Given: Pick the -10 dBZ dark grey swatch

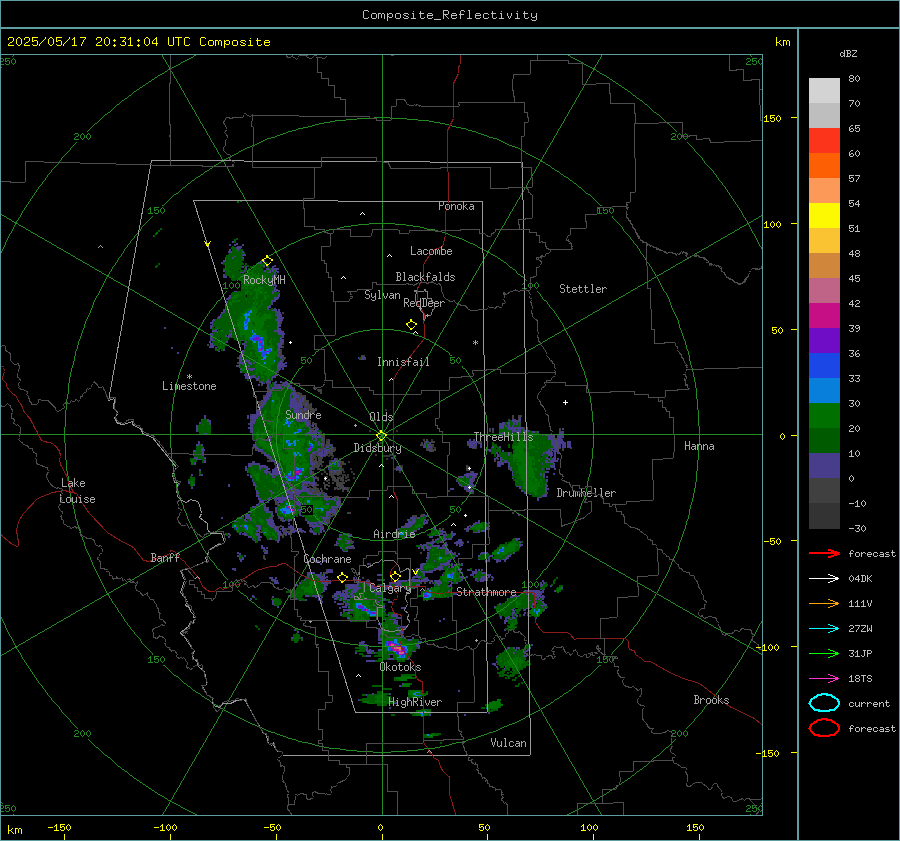Looking at the screenshot, I should tap(824, 515).
